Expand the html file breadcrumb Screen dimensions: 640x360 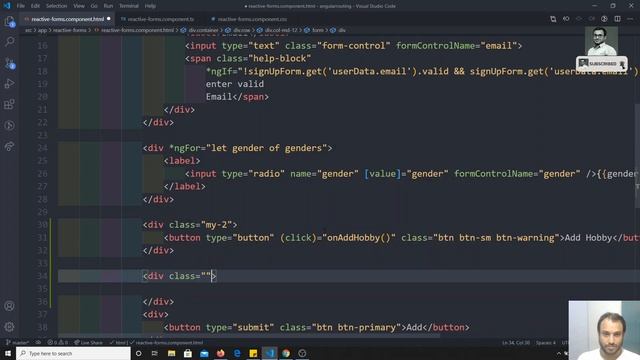click(134, 30)
